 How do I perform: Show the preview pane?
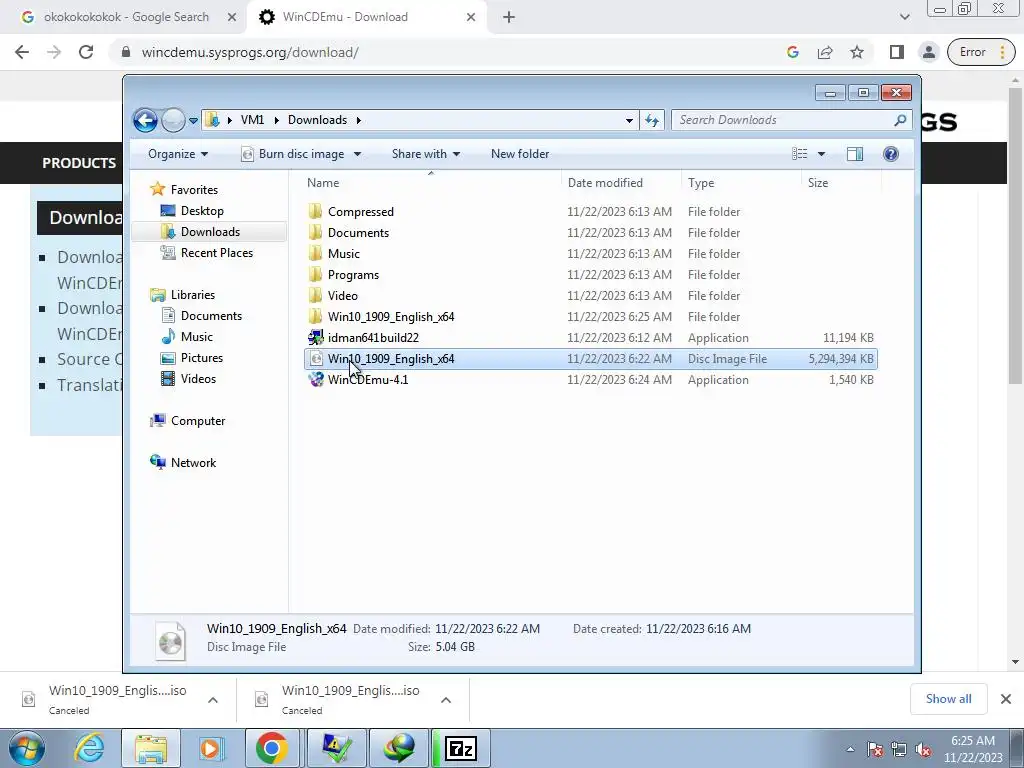[x=855, y=154]
